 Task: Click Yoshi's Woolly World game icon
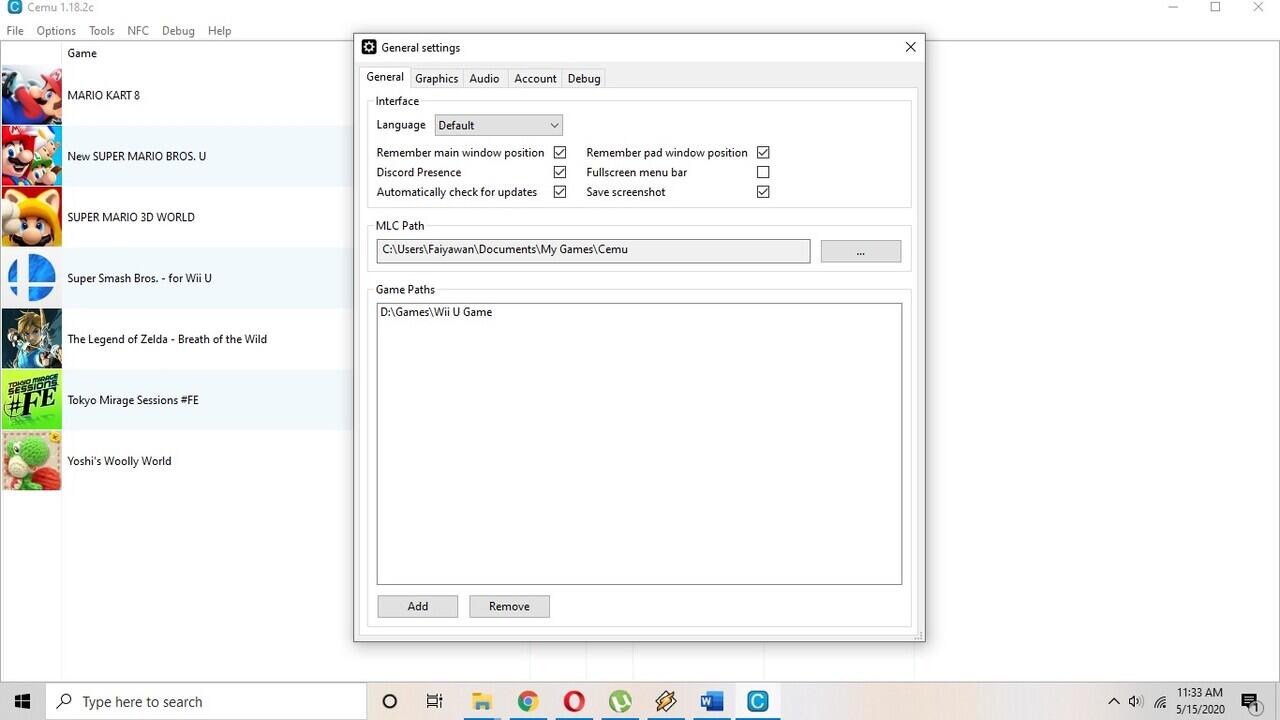click(31, 461)
